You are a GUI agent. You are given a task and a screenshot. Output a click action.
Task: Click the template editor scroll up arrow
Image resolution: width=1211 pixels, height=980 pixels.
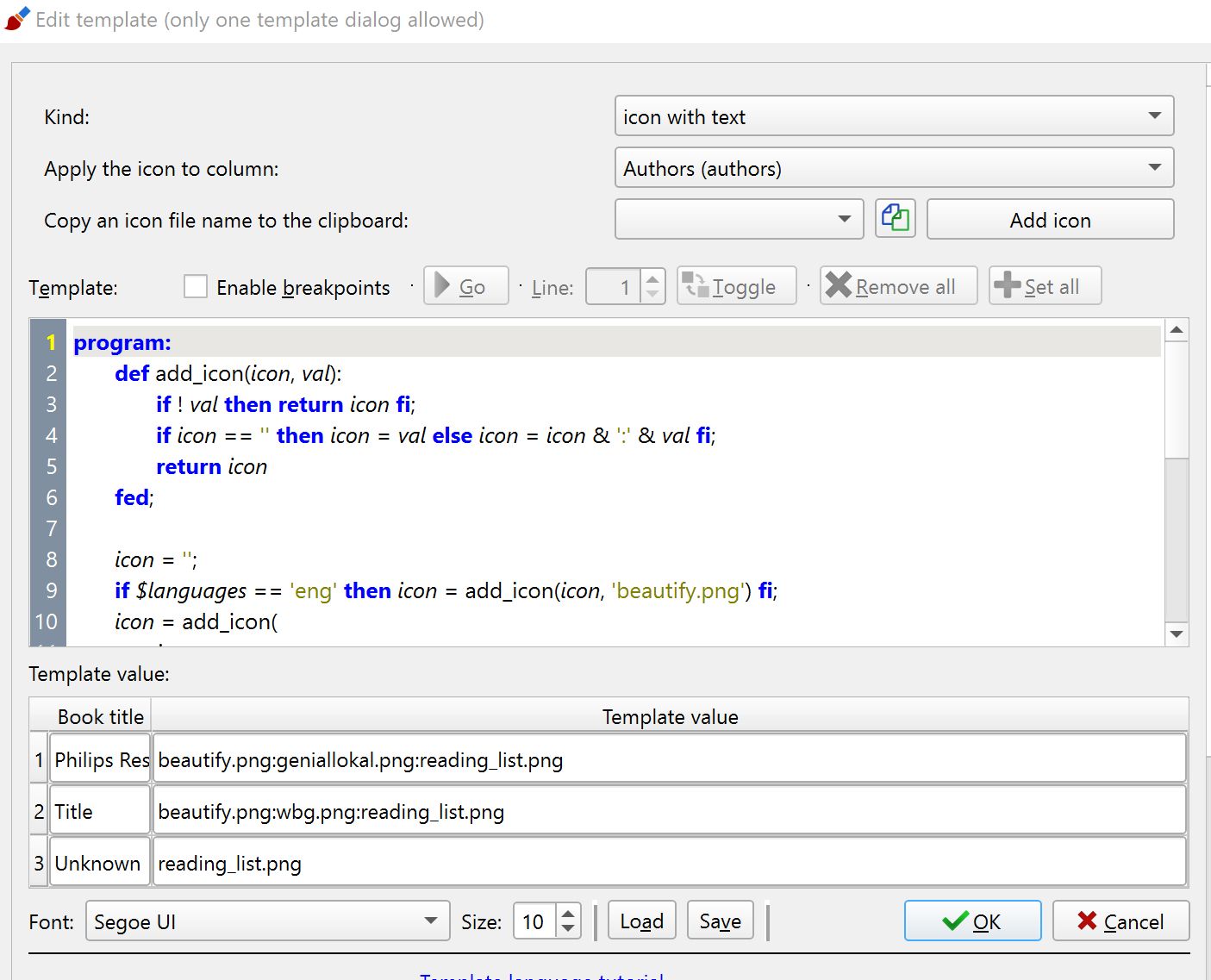1177,330
